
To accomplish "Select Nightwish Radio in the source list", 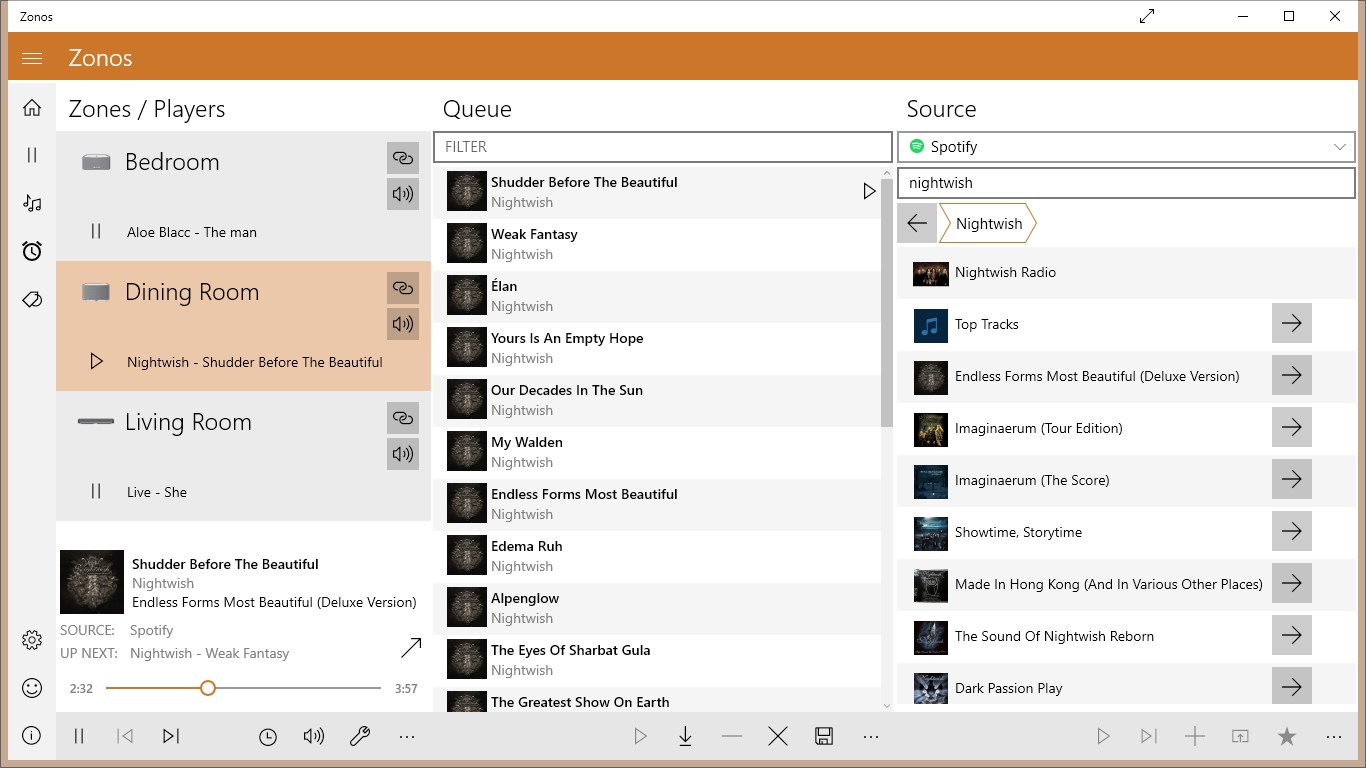I will pos(1126,272).
